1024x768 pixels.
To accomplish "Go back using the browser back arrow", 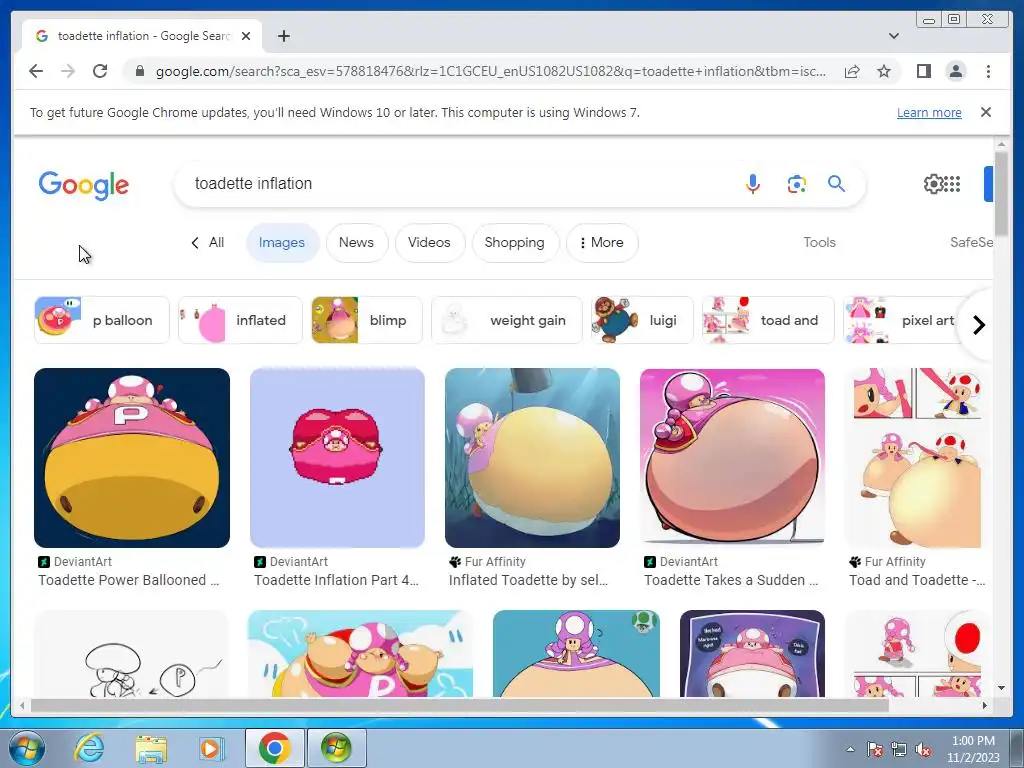I will click(x=36, y=71).
